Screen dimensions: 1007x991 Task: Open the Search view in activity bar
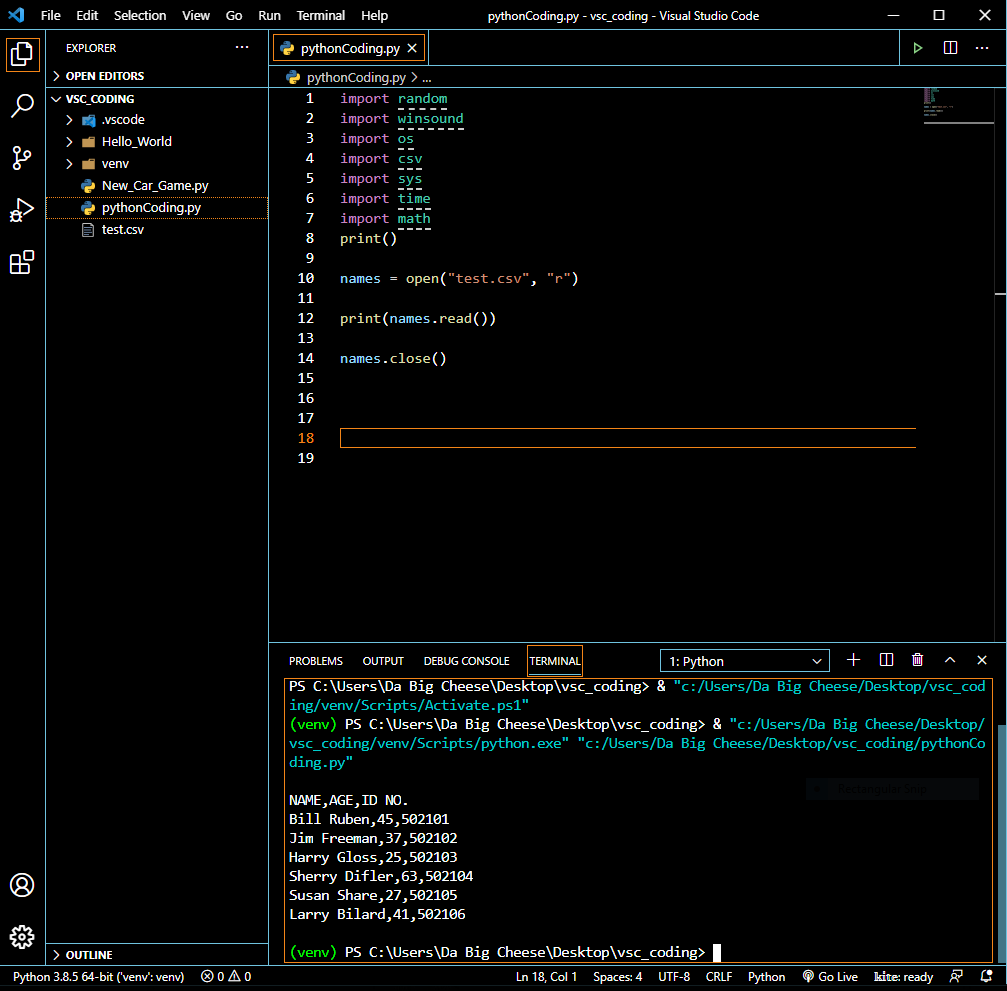[x=22, y=106]
